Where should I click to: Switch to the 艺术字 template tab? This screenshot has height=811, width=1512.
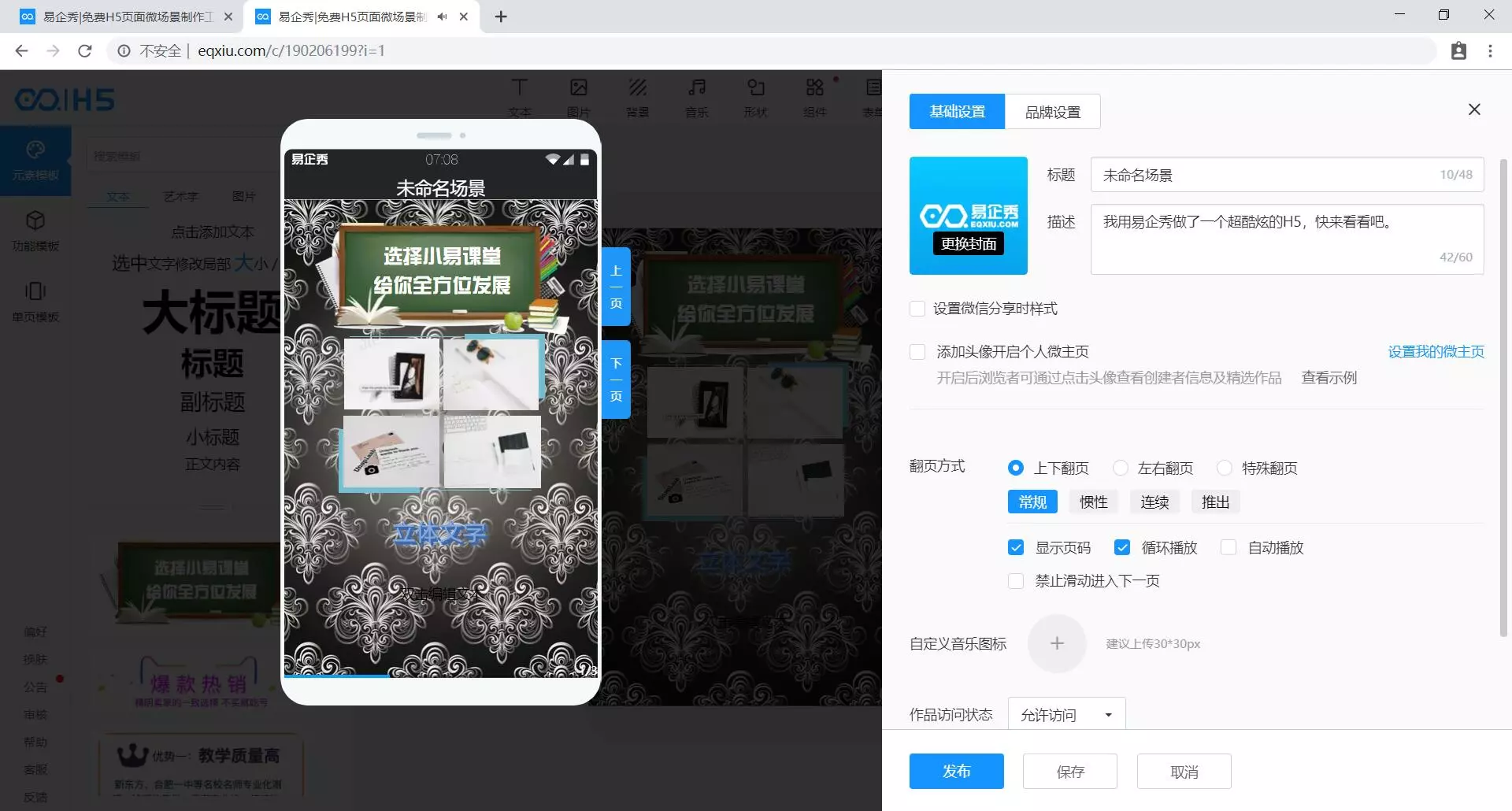pyautogui.click(x=181, y=197)
